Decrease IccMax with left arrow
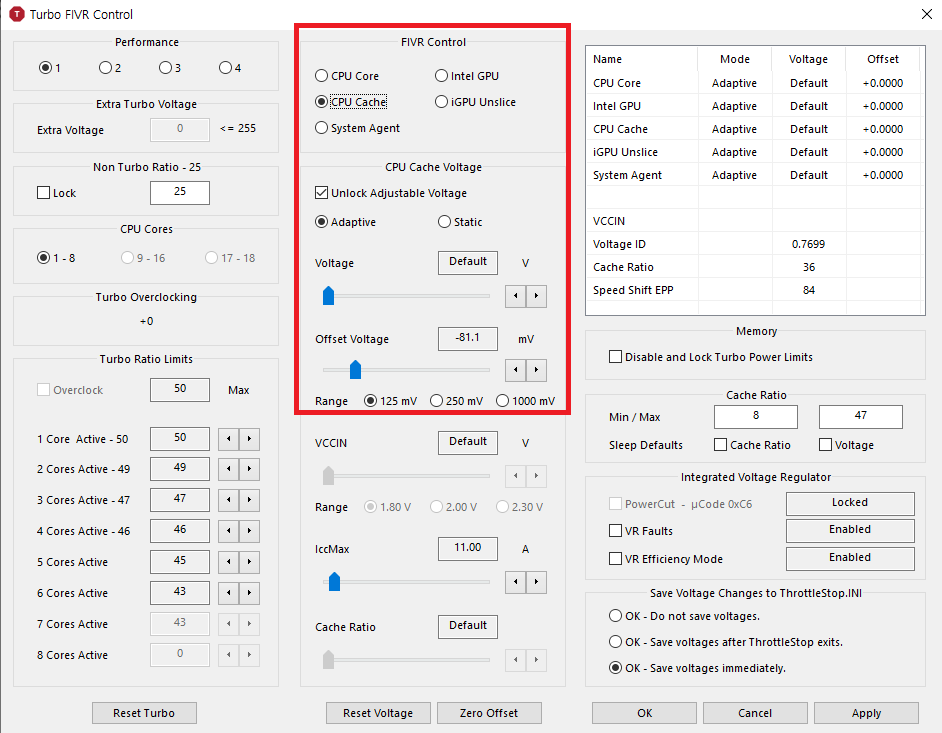 click(515, 582)
